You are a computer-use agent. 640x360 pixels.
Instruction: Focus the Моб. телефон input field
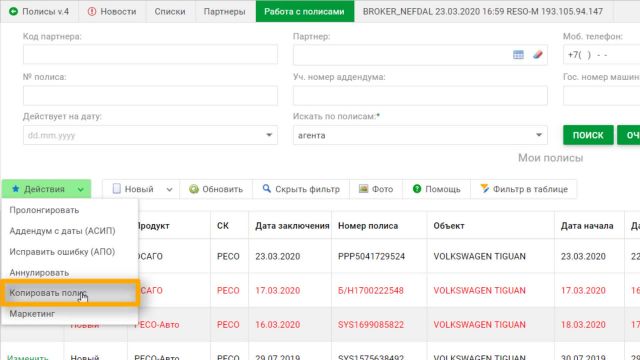(x=601, y=55)
